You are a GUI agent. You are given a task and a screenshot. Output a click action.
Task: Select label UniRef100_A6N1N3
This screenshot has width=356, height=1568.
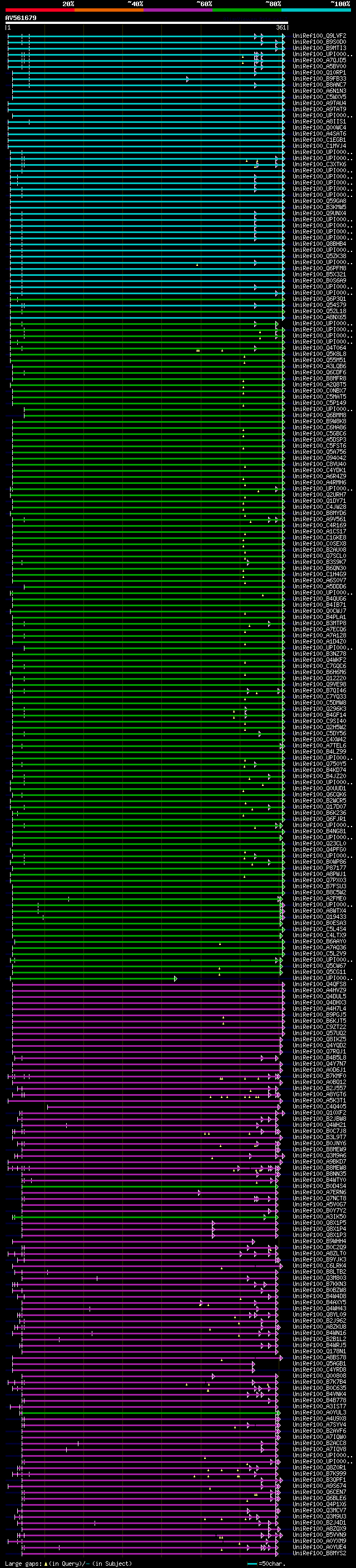click(x=319, y=91)
